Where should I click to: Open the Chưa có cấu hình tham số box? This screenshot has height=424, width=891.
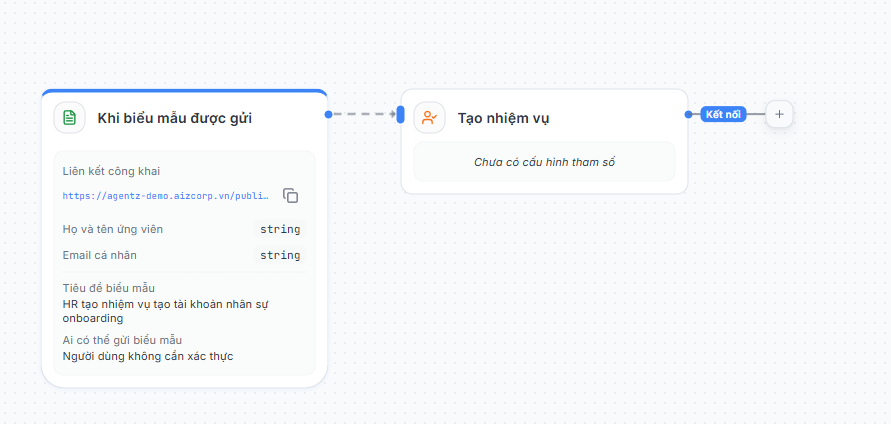coord(544,162)
